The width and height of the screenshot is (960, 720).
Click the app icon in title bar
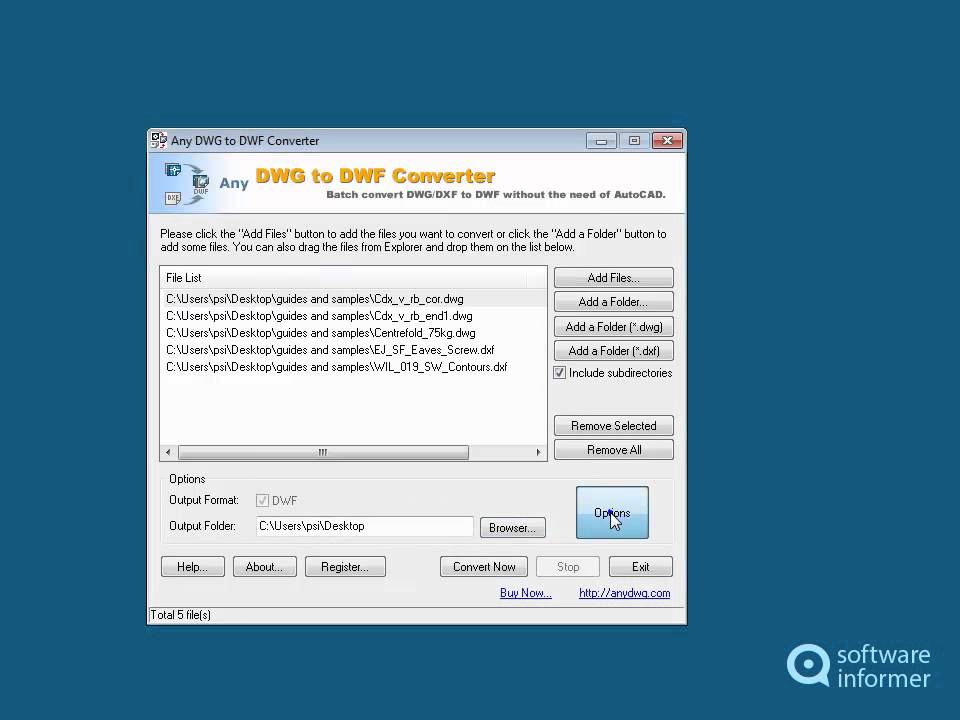click(x=159, y=140)
